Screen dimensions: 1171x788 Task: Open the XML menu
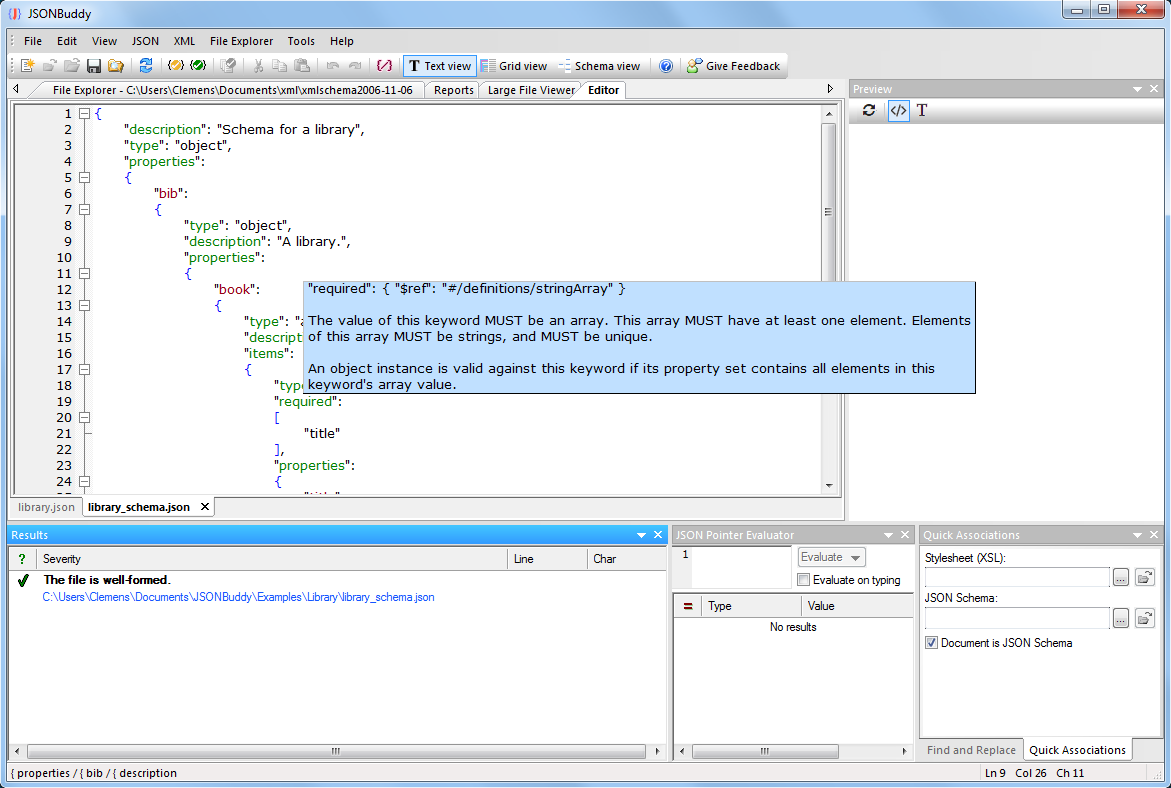click(x=184, y=41)
